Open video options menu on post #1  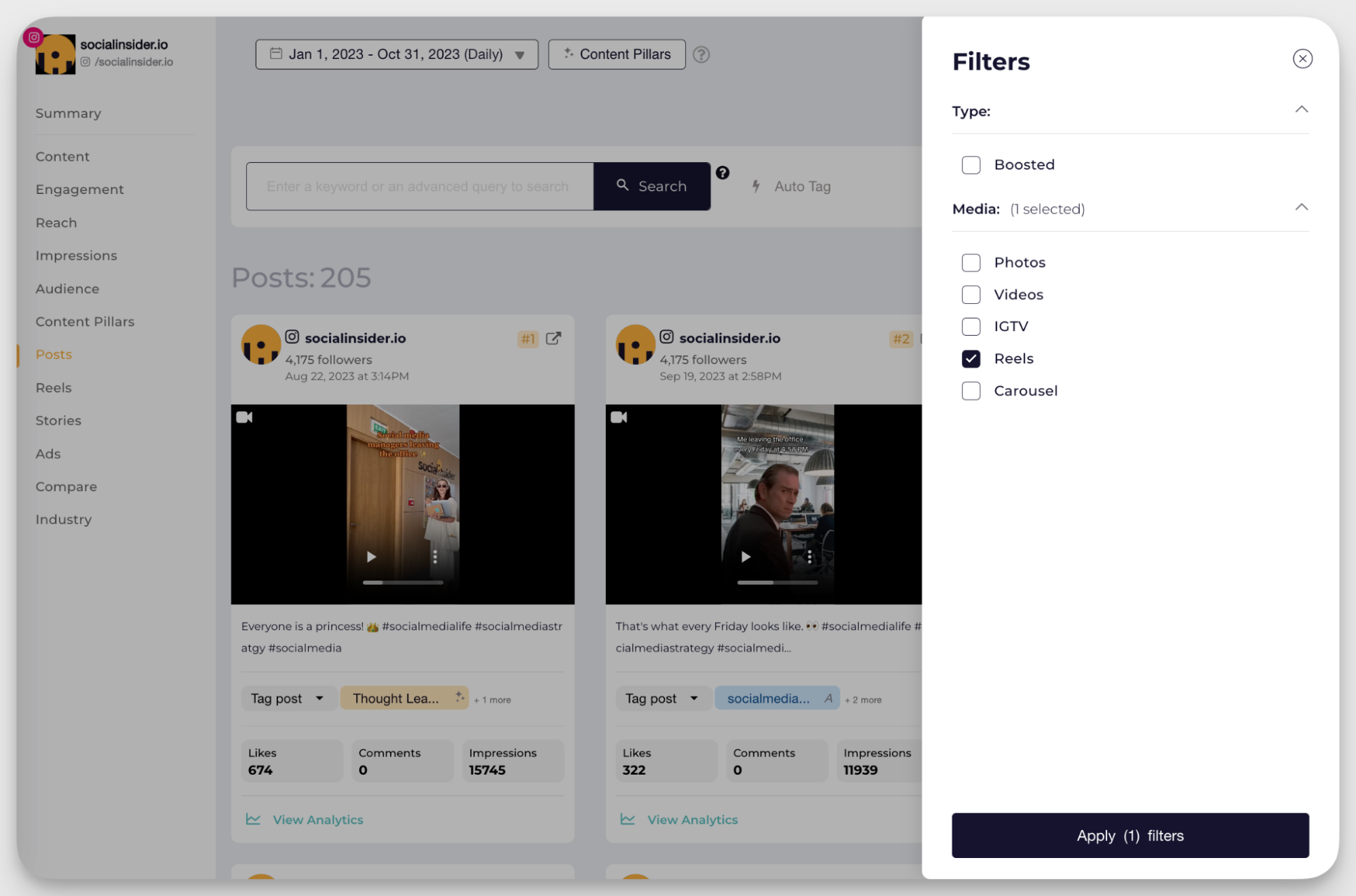click(435, 556)
